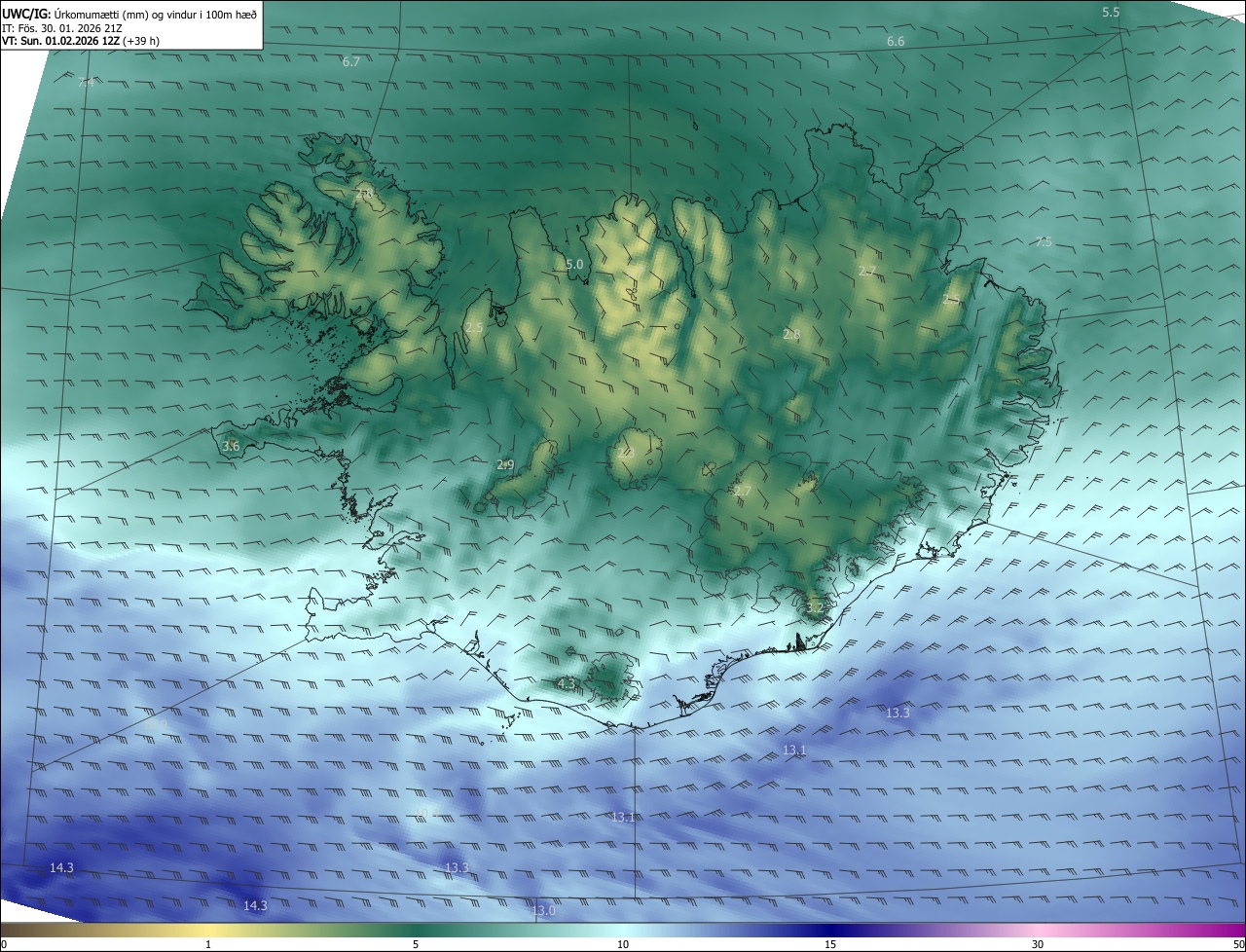Click the "5.5" value label on the map
The width and height of the screenshot is (1246, 952).
[1111, 12]
